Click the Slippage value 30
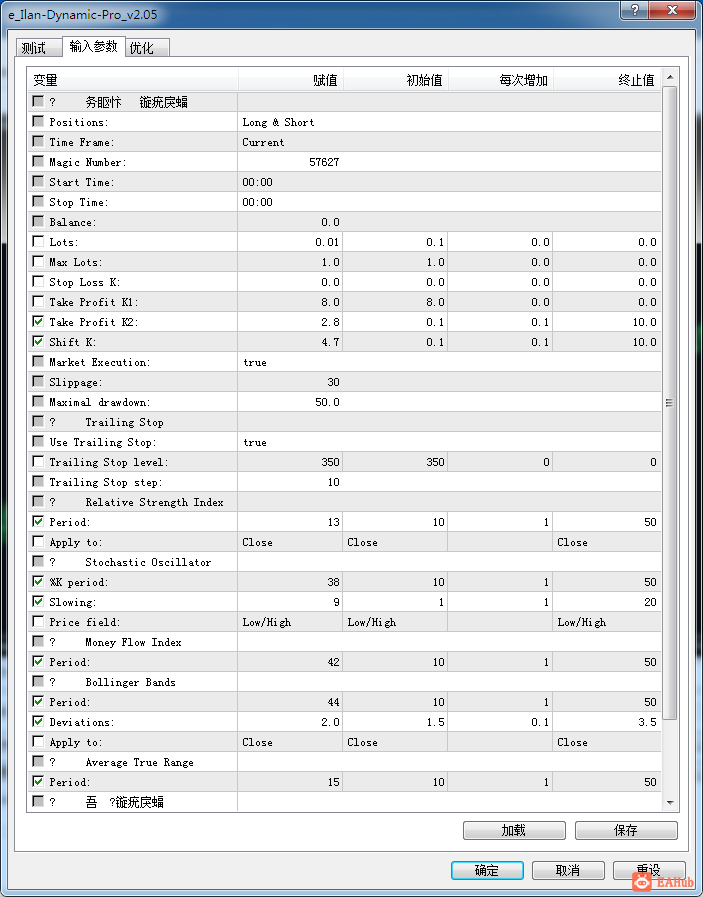This screenshot has height=897, width=703. [333, 382]
